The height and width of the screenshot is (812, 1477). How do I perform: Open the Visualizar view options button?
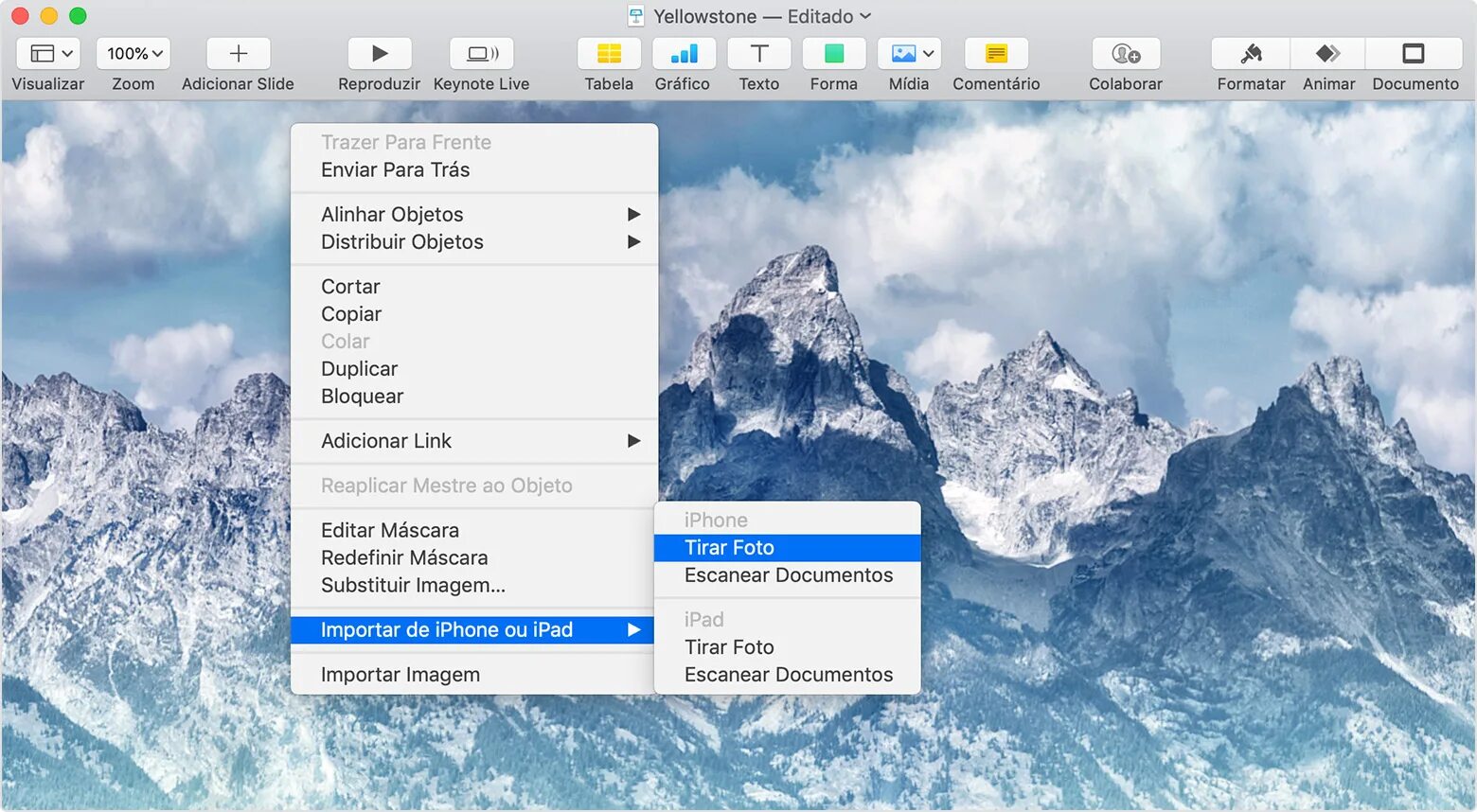click(48, 54)
